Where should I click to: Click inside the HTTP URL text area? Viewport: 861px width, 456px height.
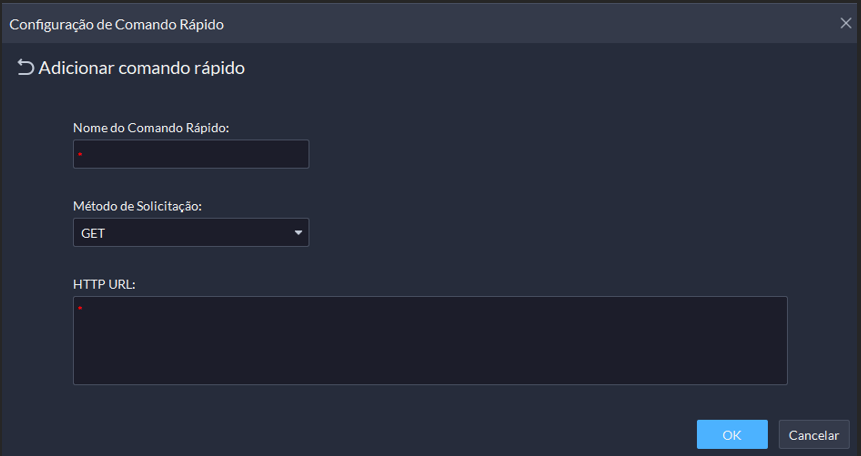(430, 340)
